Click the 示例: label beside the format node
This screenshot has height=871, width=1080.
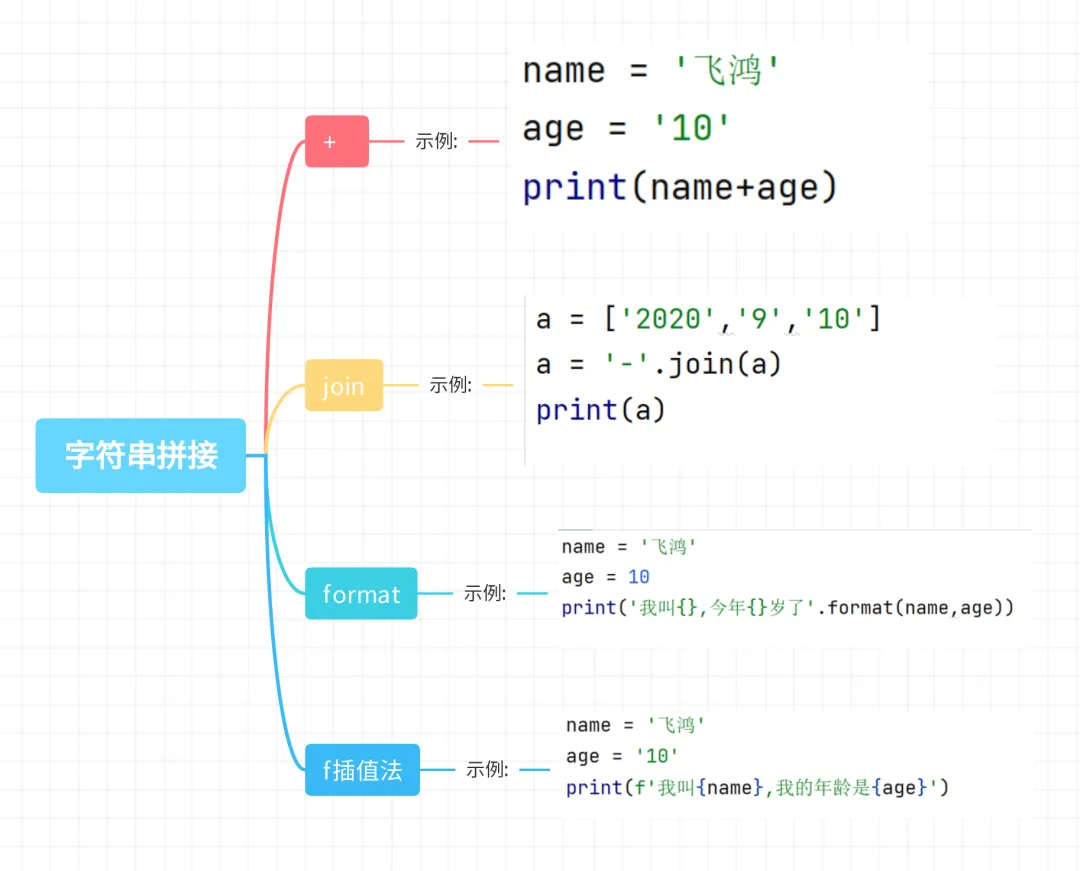pyautogui.click(x=485, y=593)
